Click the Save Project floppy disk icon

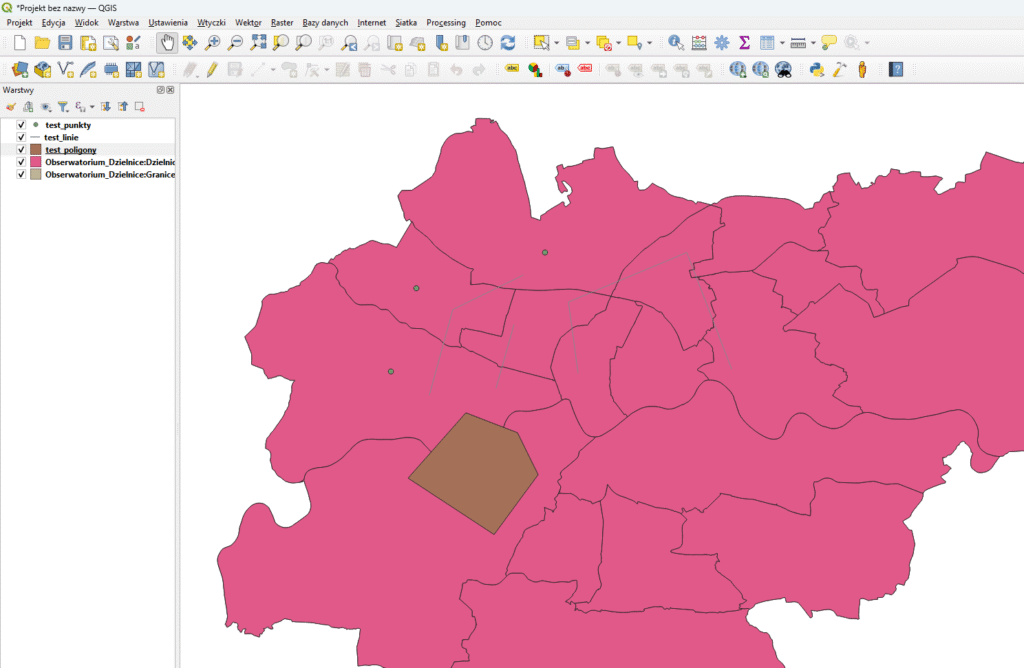click(x=65, y=43)
